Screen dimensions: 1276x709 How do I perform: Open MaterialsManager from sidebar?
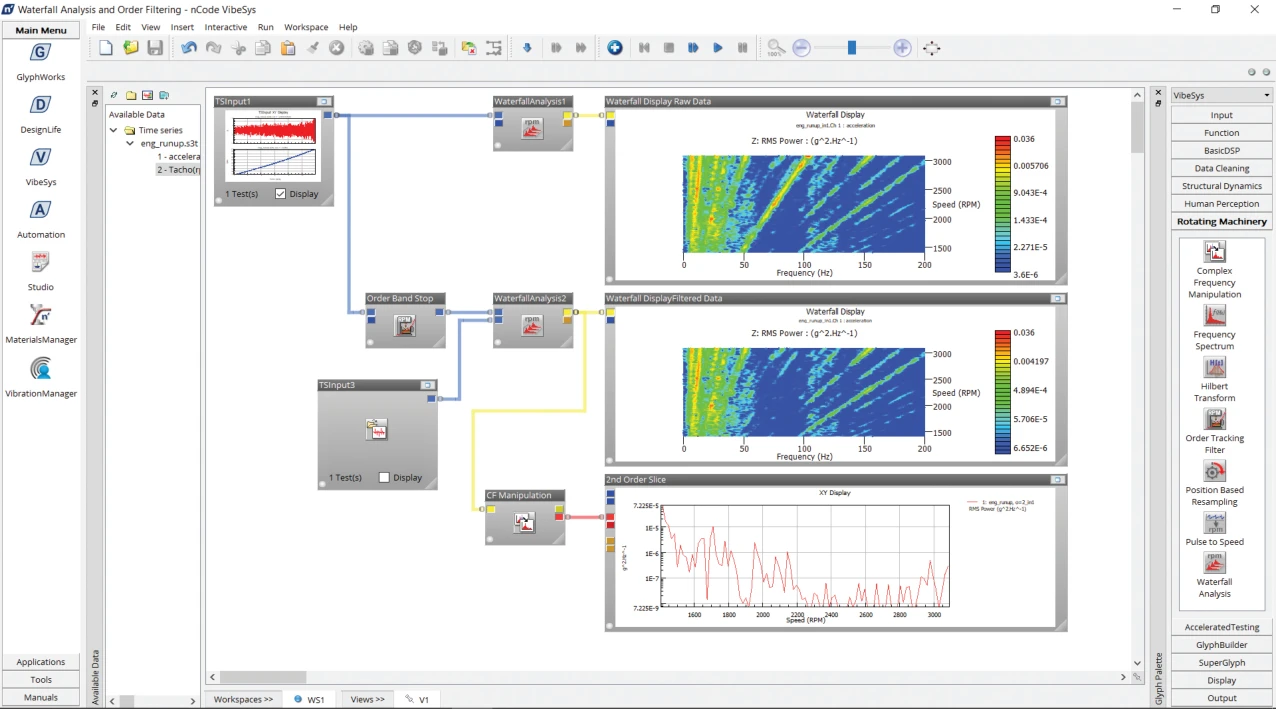coord(41,315)
